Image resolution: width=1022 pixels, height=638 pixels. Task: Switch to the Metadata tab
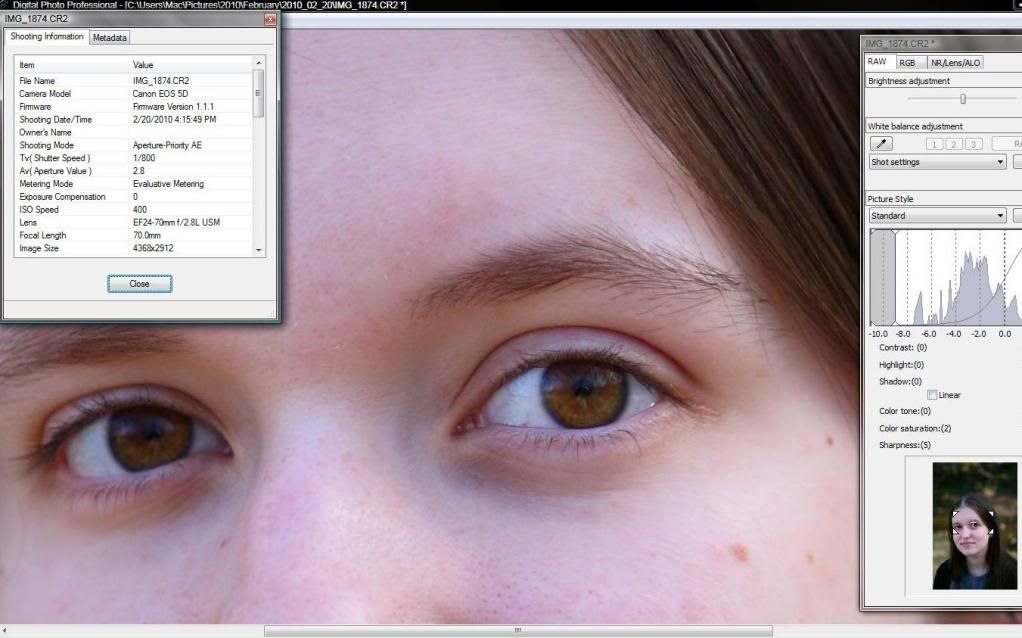pos(108,36)
